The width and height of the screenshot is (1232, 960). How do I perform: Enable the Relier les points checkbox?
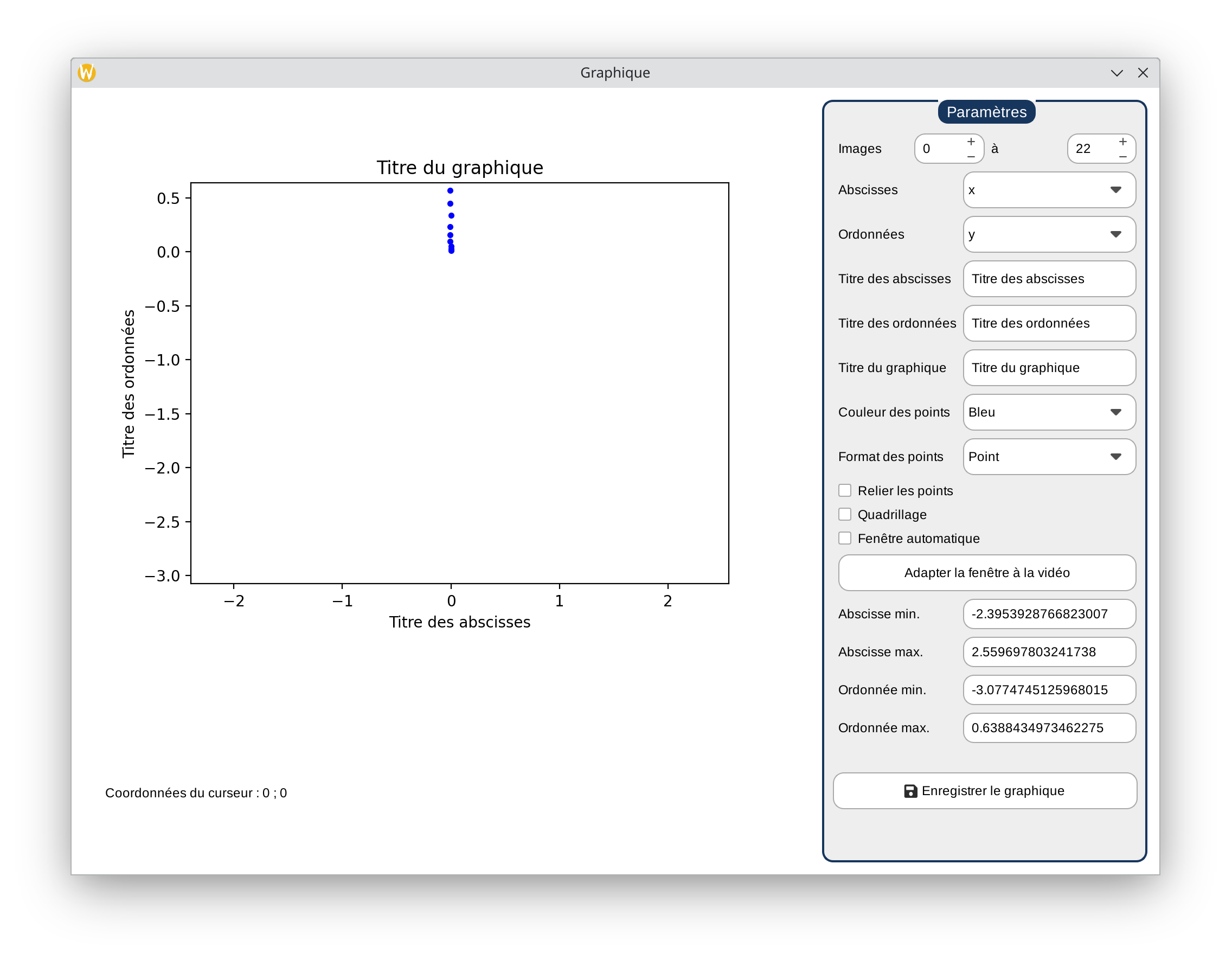(844, 490)
